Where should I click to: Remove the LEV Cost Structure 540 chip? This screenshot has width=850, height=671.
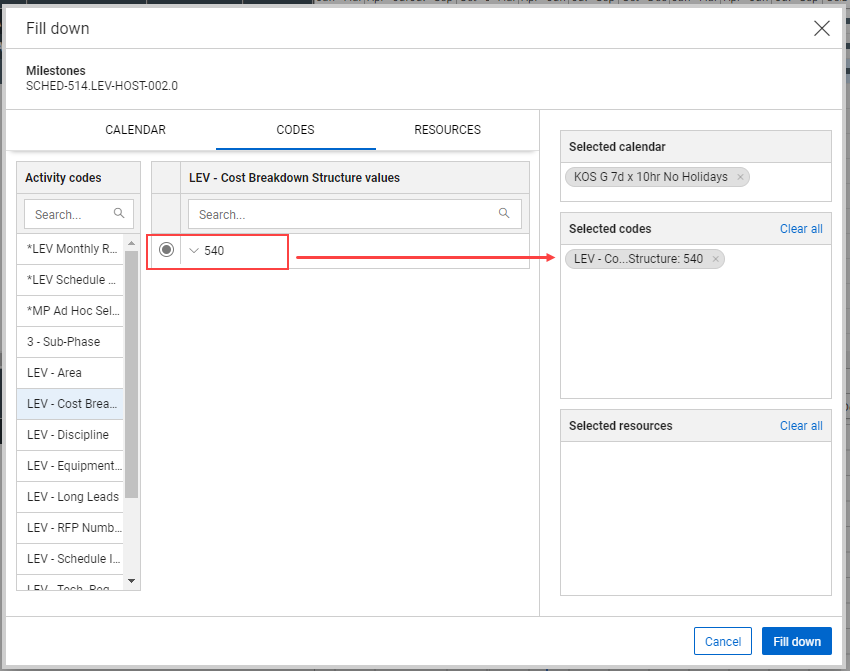click(x=715, y=259)
